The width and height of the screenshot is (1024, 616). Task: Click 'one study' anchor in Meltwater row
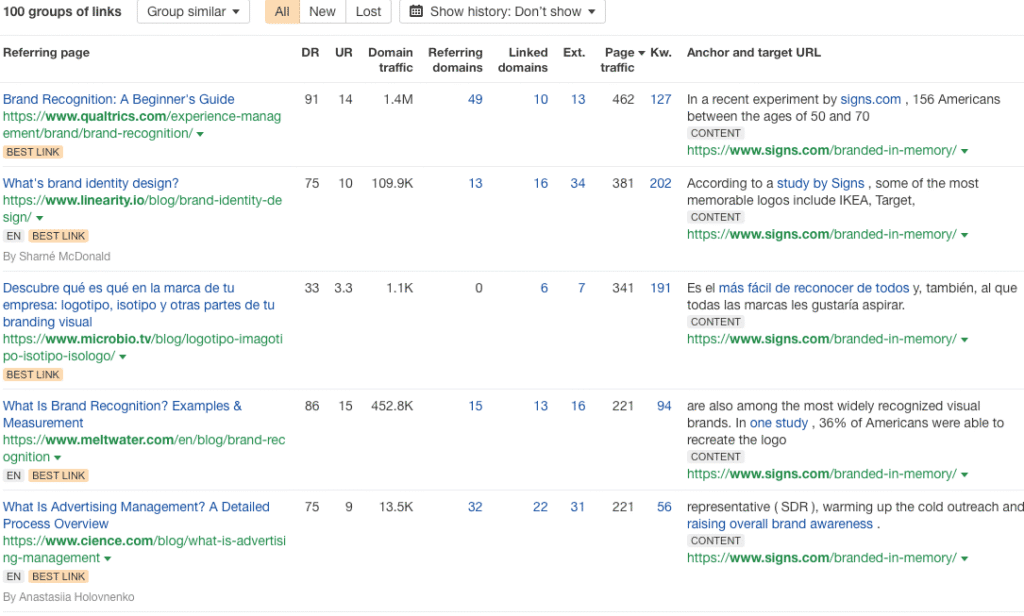[778, 423]
